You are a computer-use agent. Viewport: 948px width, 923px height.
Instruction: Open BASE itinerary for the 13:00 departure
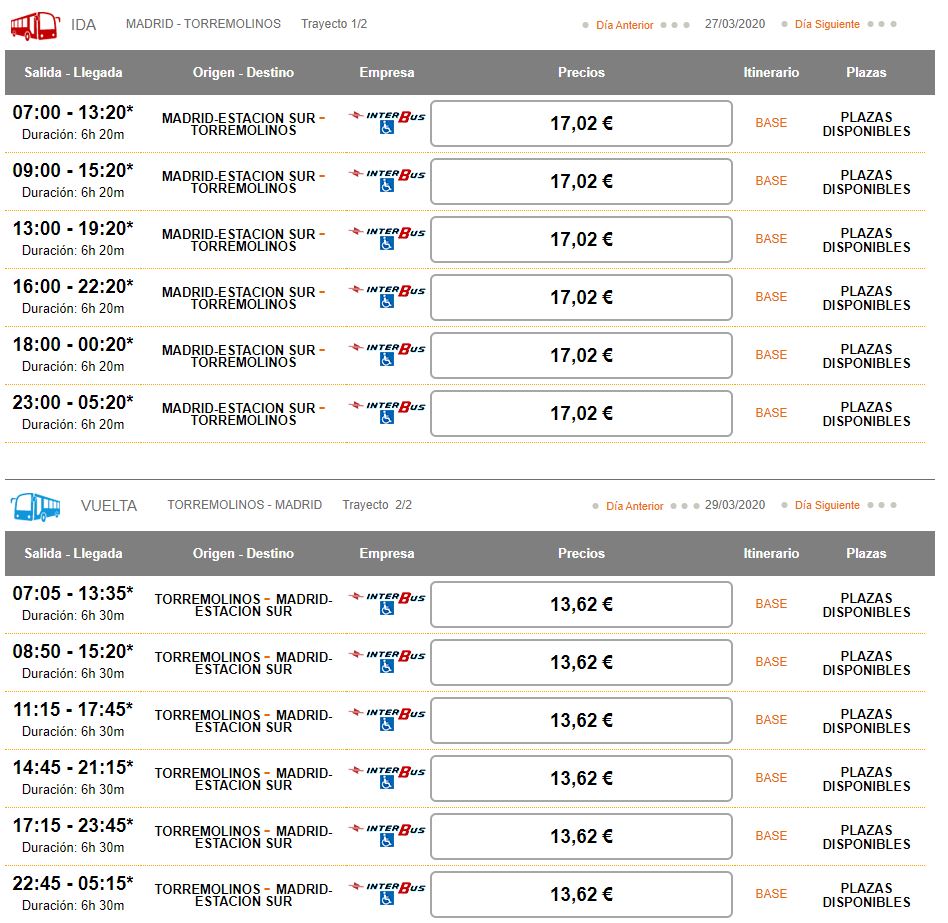(x=771, y=239)
